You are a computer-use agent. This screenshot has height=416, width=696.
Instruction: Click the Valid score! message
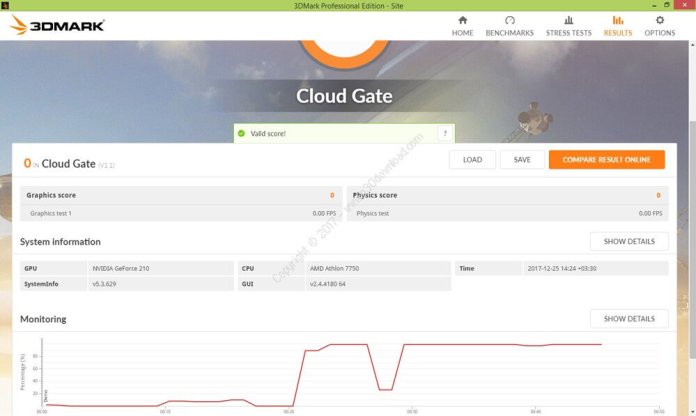pos(268,134)
